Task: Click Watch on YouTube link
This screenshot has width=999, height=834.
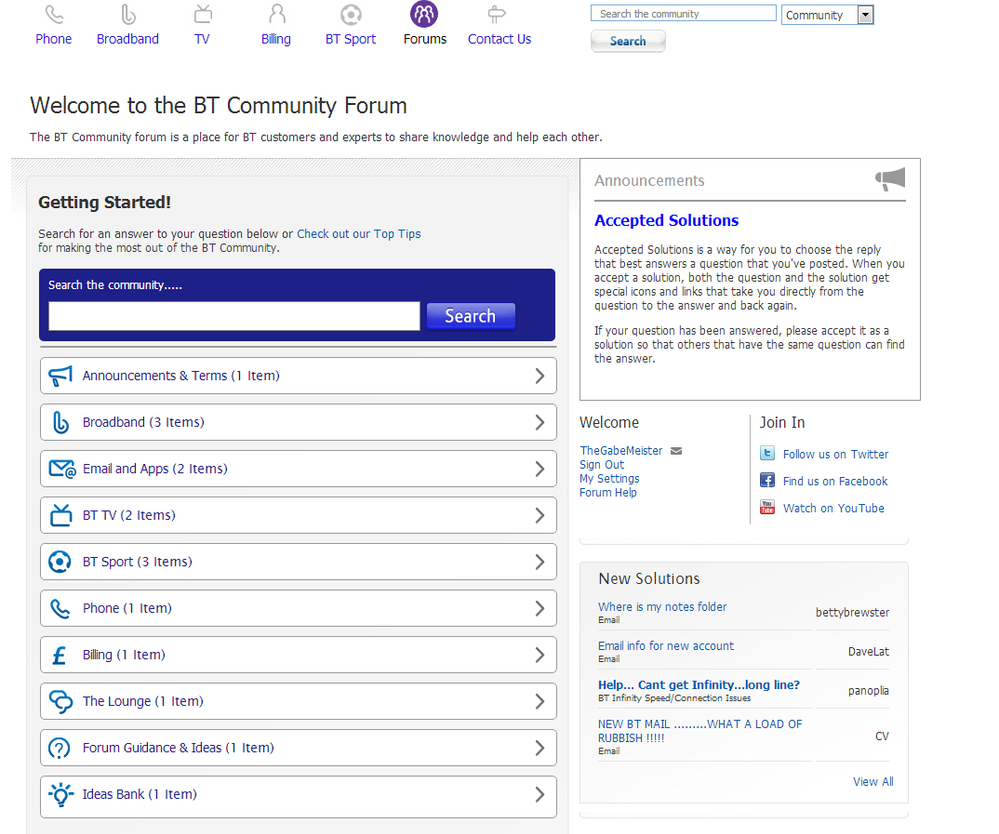Action: coord(833,508)
